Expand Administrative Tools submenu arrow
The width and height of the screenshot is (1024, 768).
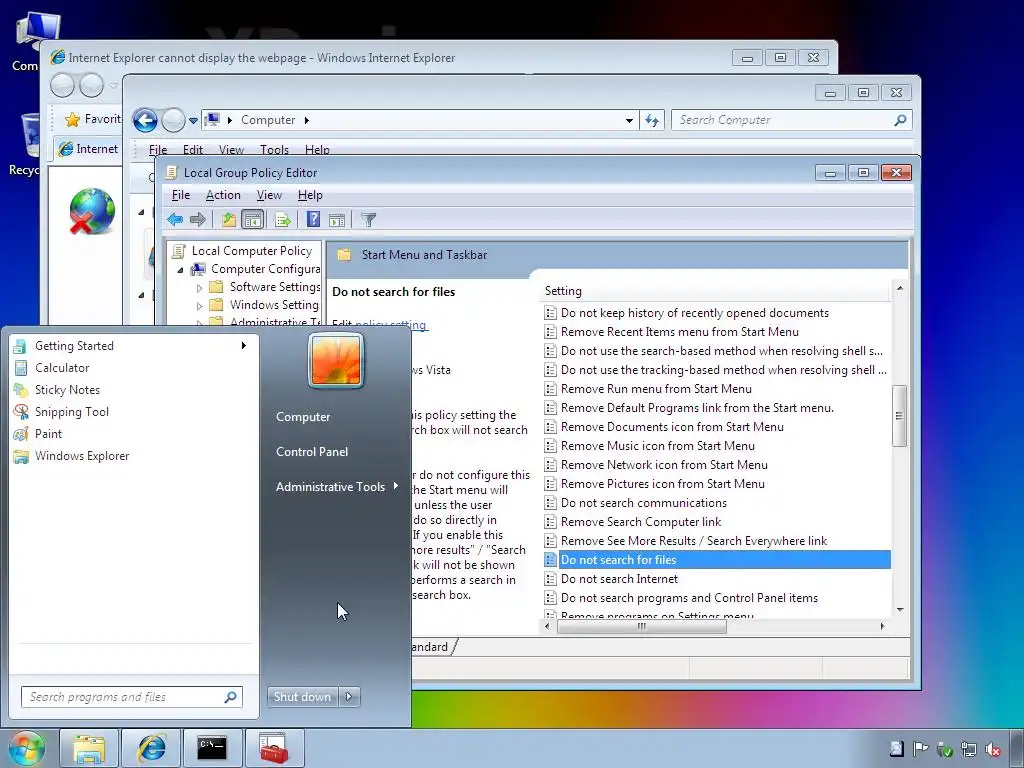tap(396, 486)
